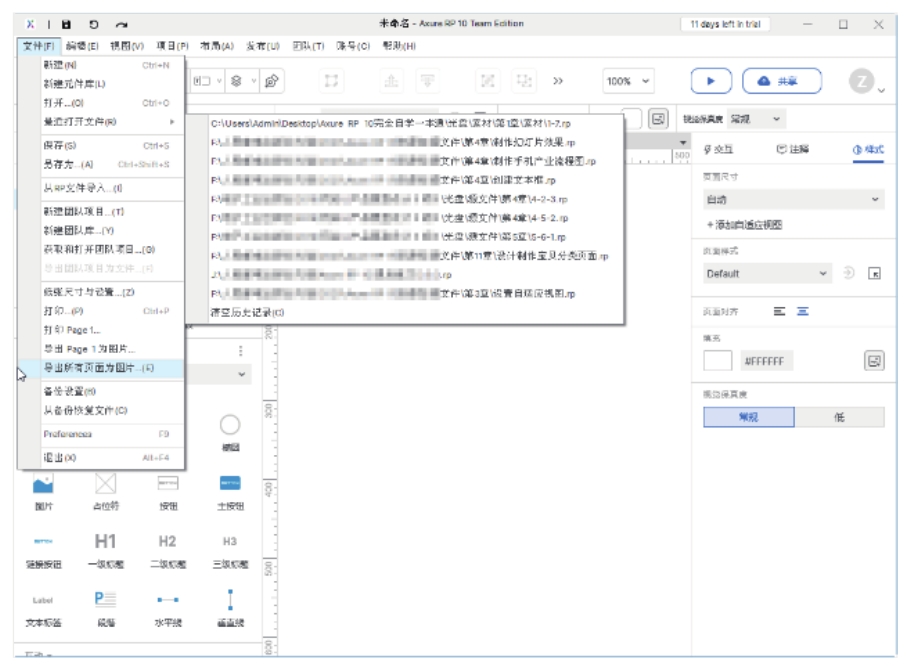The width and height of the screenshot is (906, 666).
Task: Open the Default page style dropdown
Action: click(x=767, y=273)
